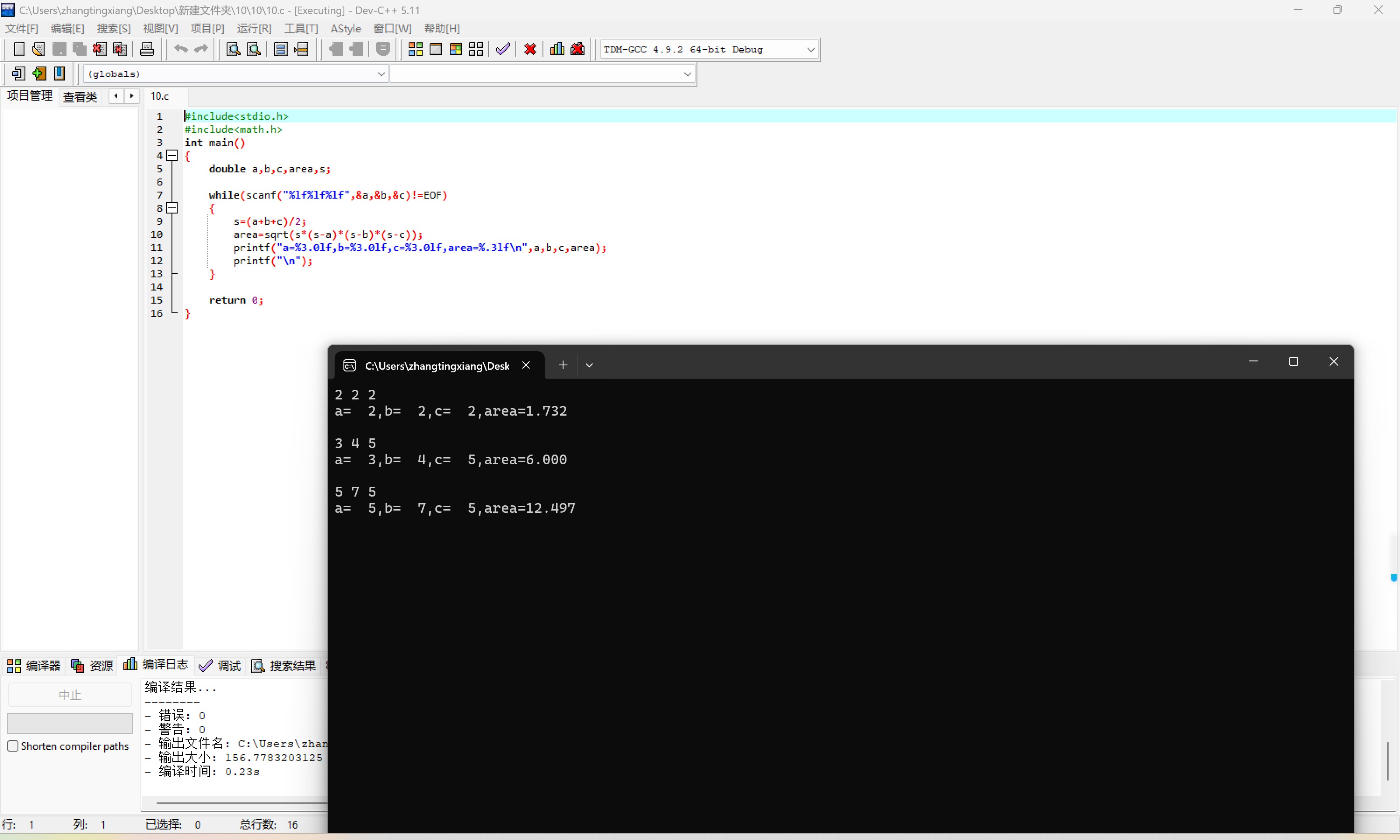This screenshot has height=840, width=1400.
Task: Click the Compile & Run toolbar icon
Action: click(455, 49)
